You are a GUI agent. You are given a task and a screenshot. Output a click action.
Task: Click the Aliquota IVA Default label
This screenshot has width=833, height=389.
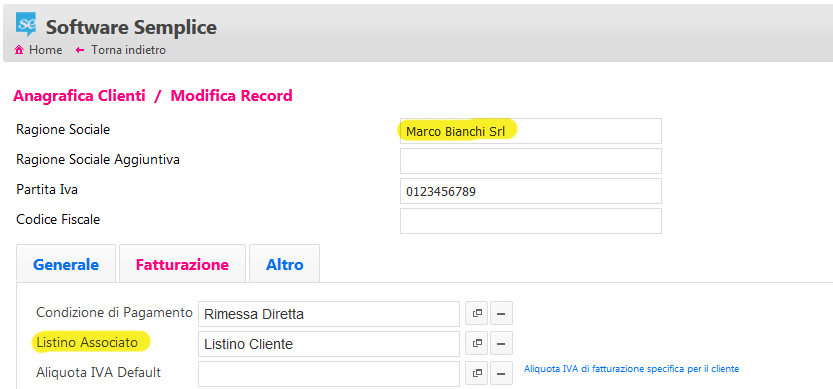click(x=98, y=373)
